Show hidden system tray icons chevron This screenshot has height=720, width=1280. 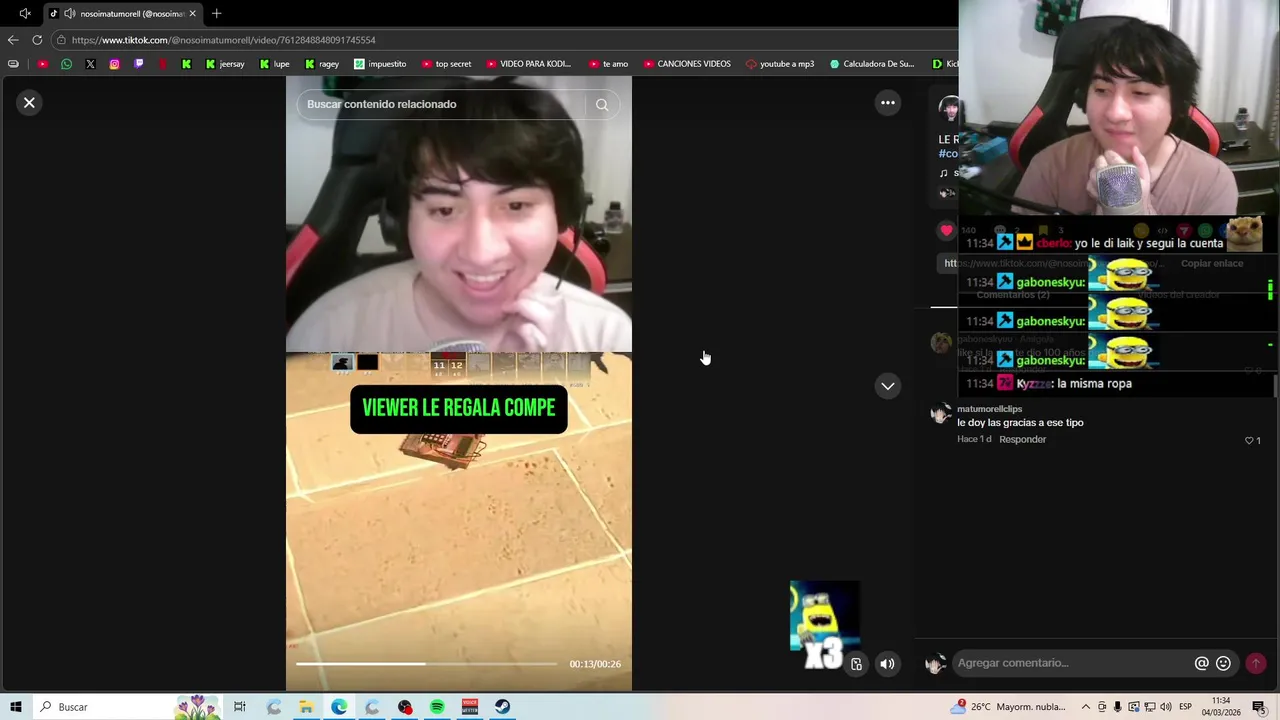[1086, 707]
